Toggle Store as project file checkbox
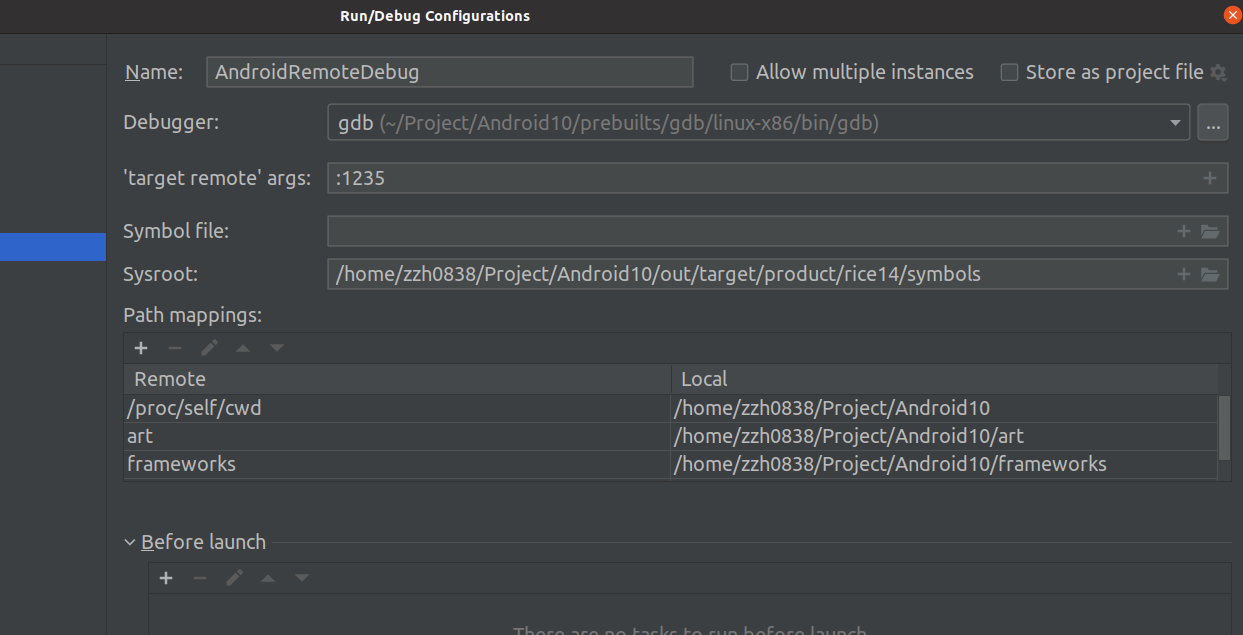 click(x=1009, y=72)
